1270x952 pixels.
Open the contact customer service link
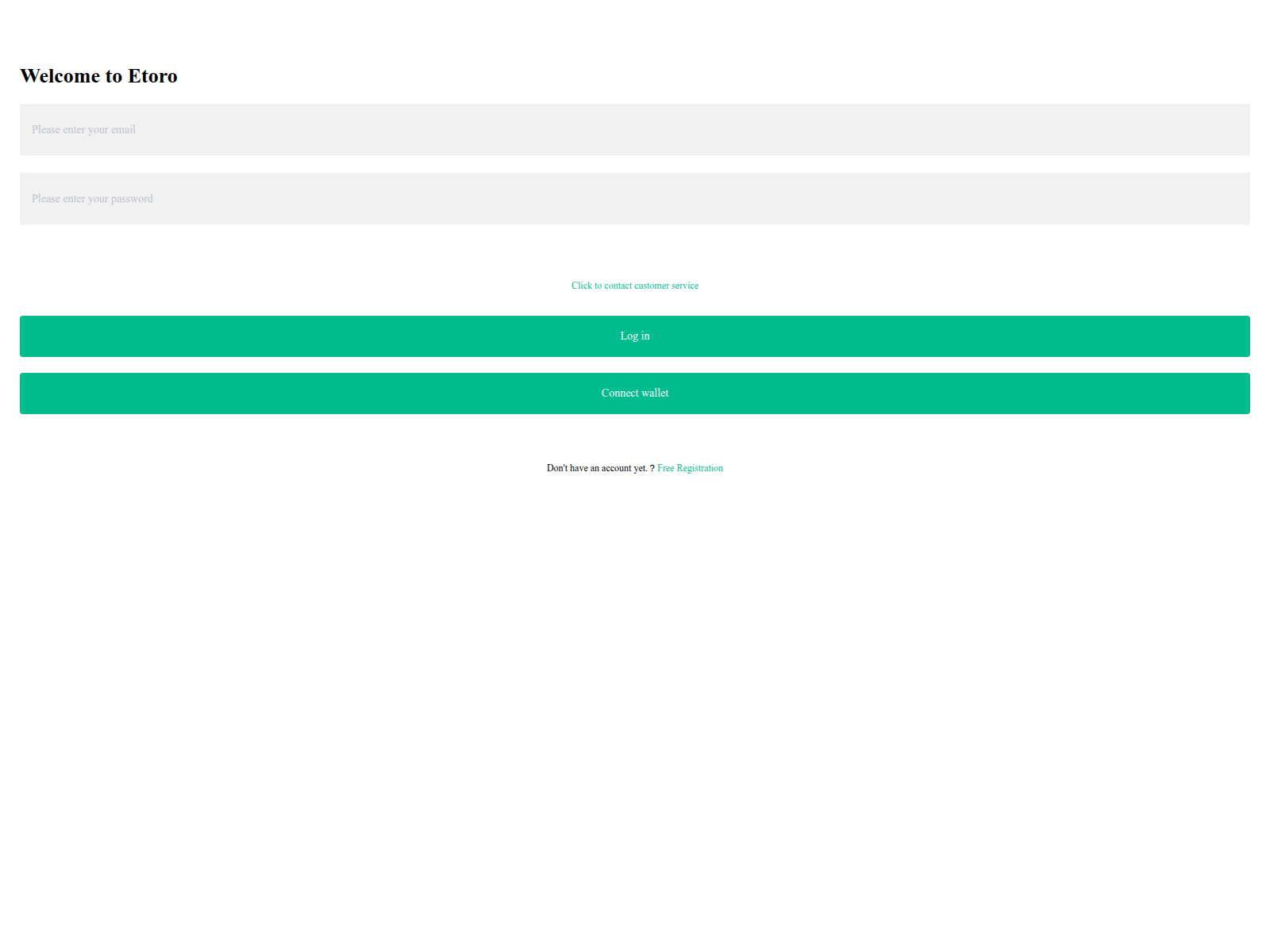click(635, 286)
